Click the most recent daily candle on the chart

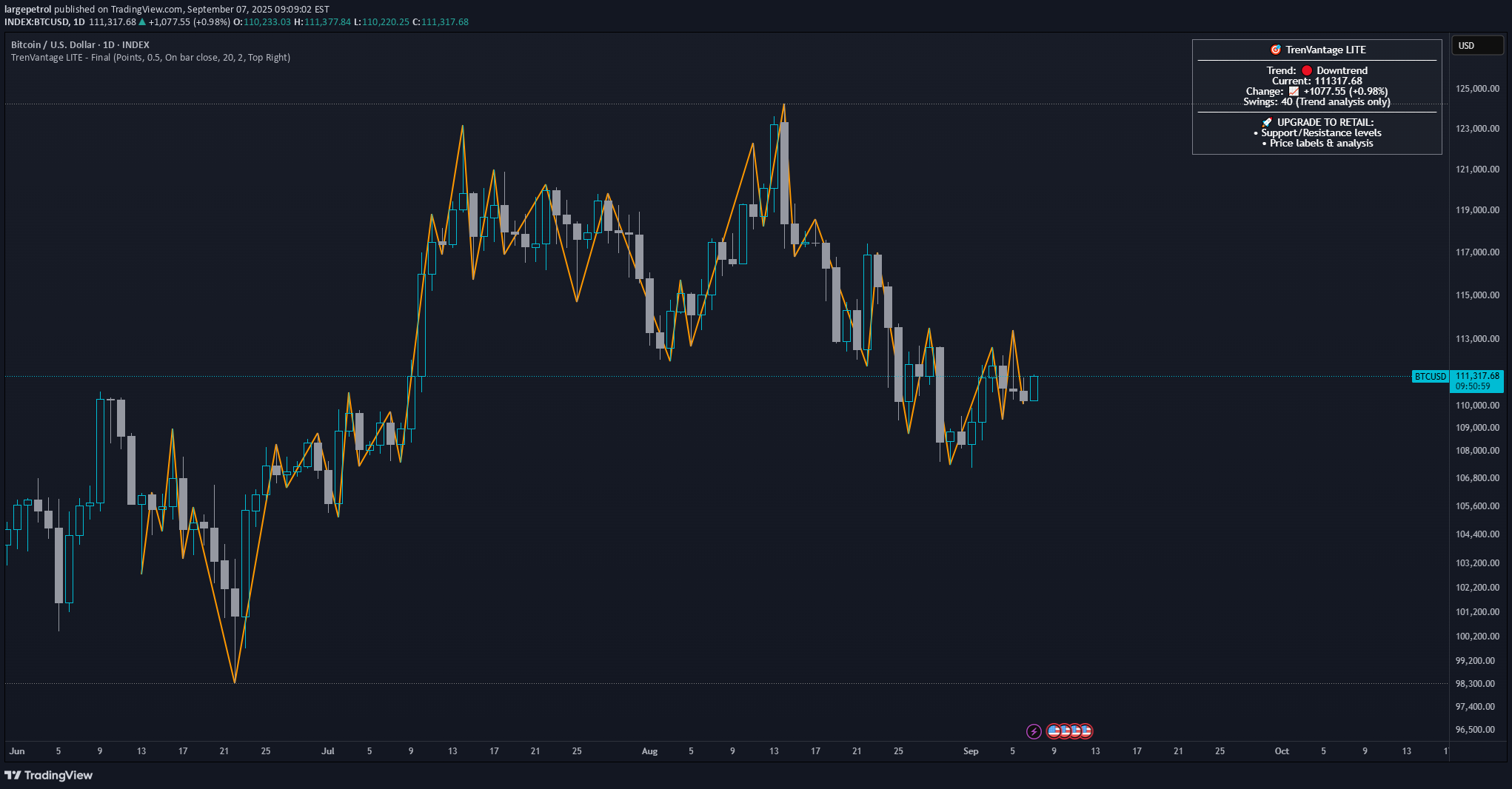tap(1034, 388)
